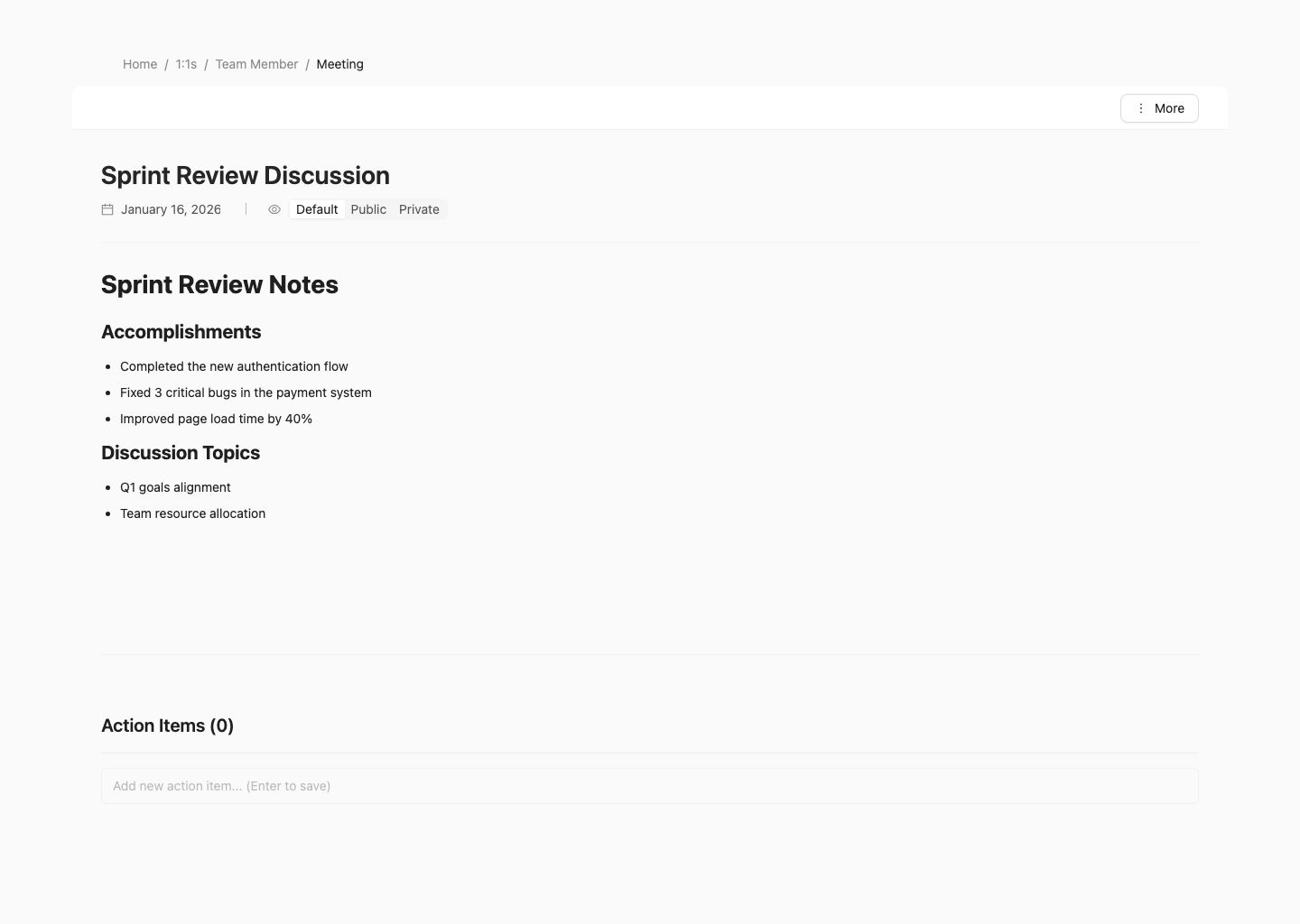Click the date January 16, 2026
Screen dimensions: 1300x924
coord(171,209)
